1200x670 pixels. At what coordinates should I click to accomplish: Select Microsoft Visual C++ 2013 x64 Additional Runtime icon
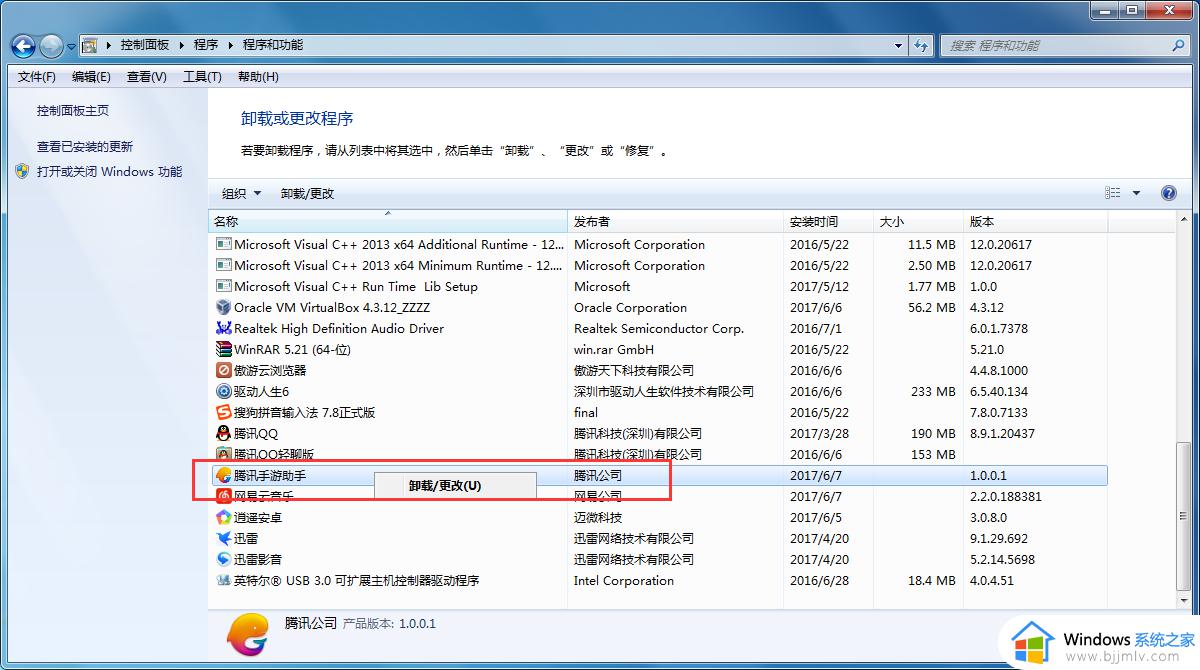tap(224, 245)
